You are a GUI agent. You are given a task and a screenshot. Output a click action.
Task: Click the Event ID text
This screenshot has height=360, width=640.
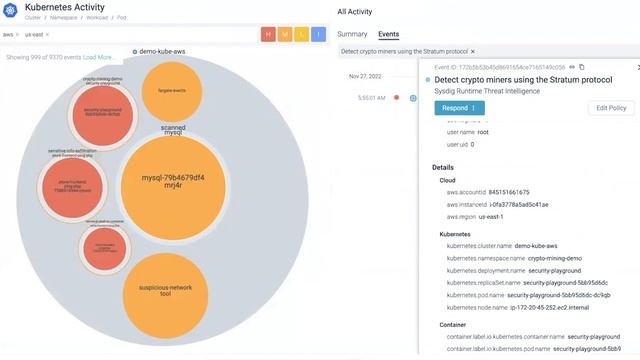500,67
